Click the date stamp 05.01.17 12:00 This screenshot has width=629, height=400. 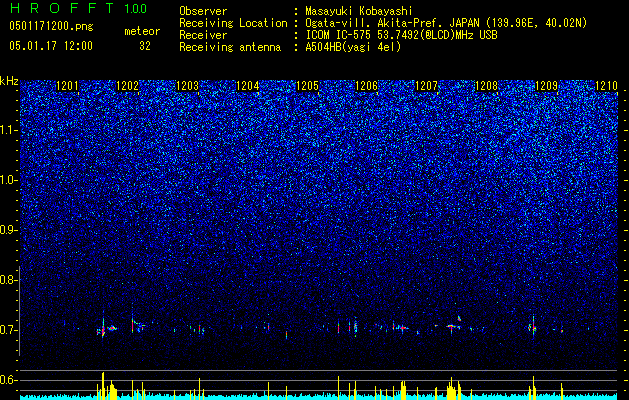[51, 46]
